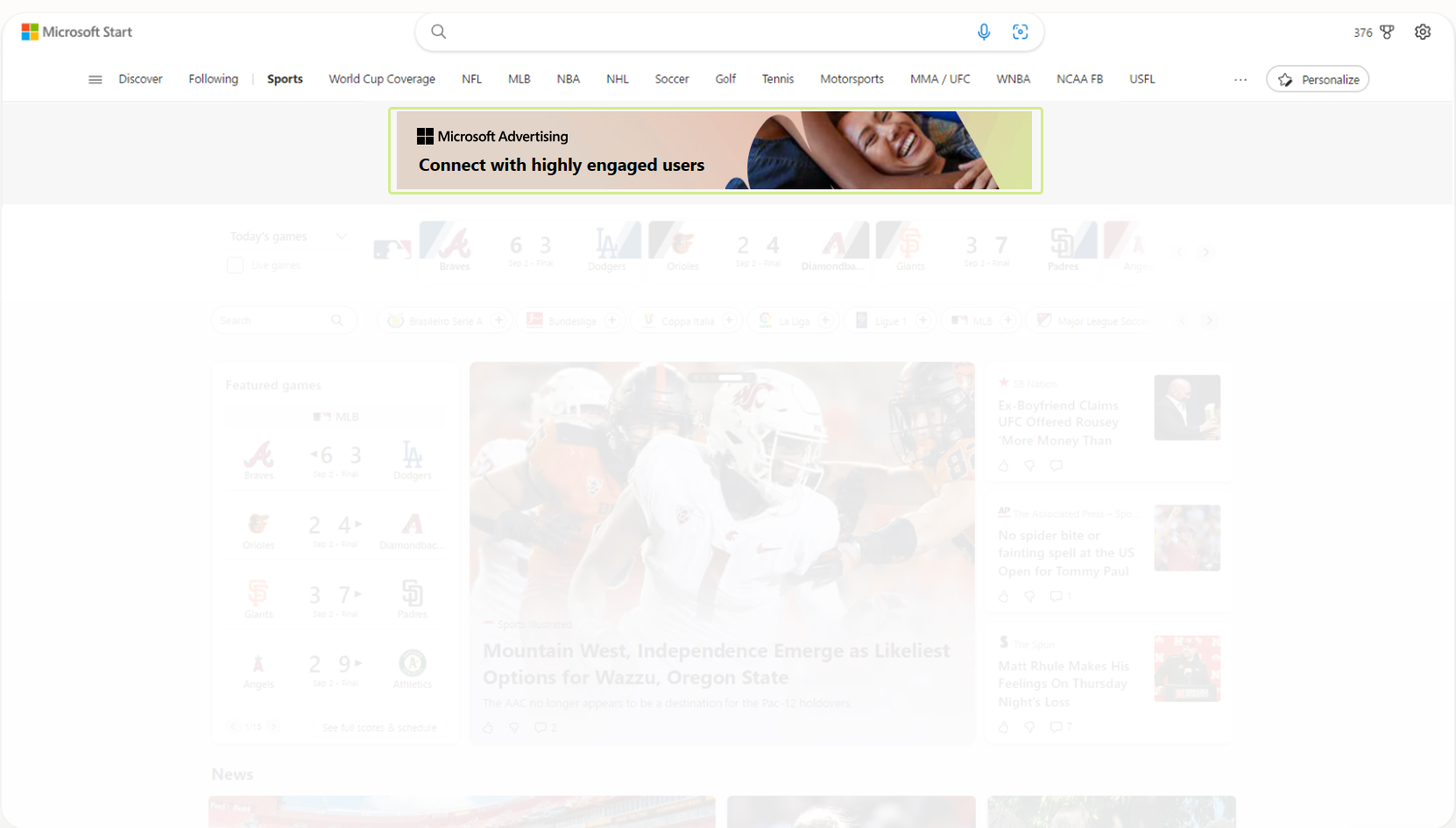Open the MMA / UFC section
Viewport: 1456px width, 828px height.
coord(940,79)
